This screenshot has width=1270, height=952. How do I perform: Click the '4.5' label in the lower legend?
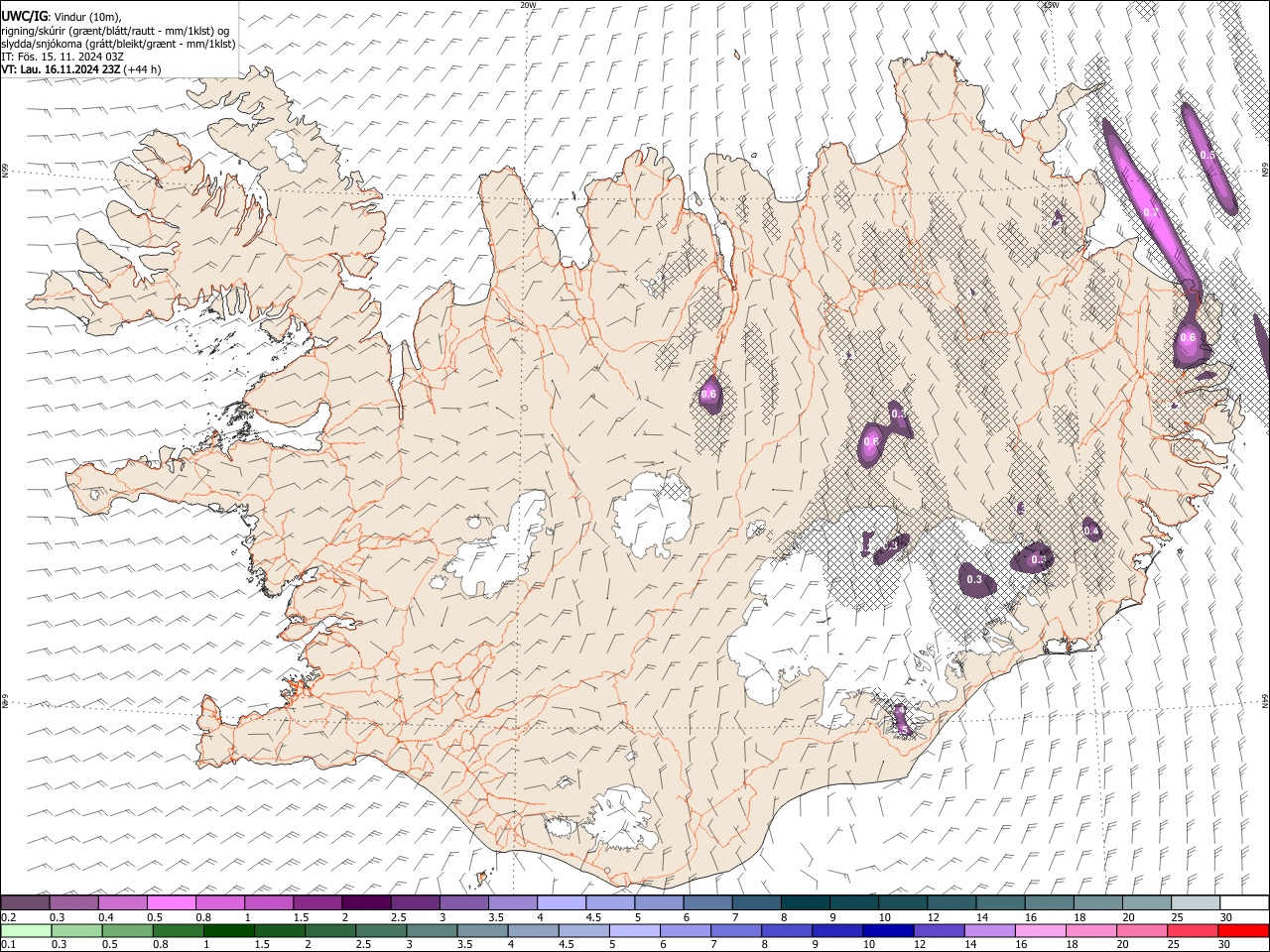point(567,945)
